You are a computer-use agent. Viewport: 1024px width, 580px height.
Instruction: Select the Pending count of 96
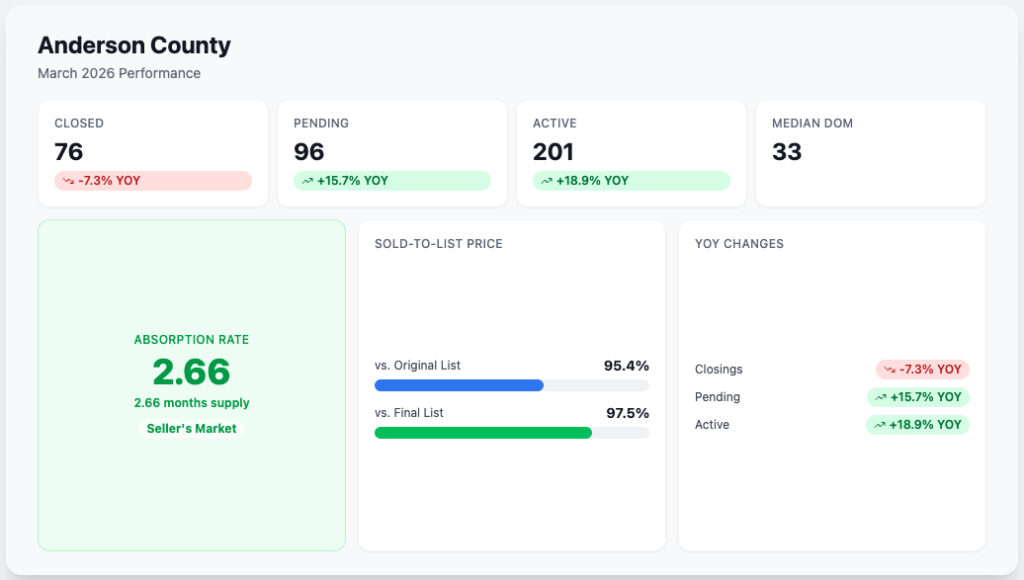point(308,152)
